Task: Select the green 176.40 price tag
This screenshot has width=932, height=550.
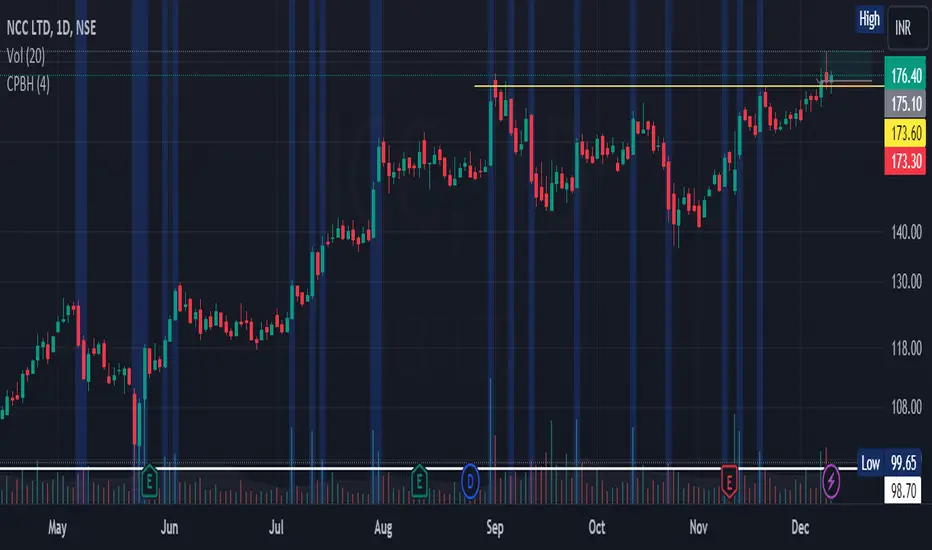Action: pos(905,76)
